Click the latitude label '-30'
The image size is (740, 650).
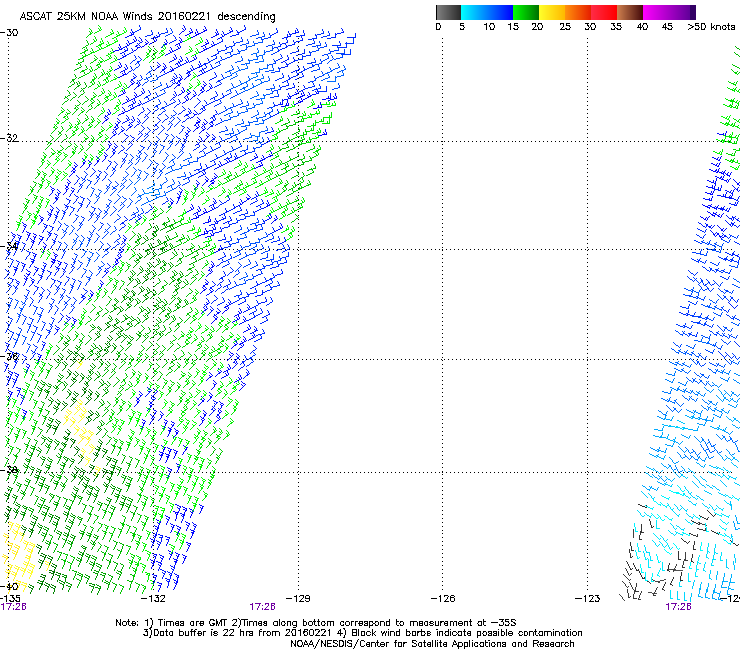coord(9,33)
